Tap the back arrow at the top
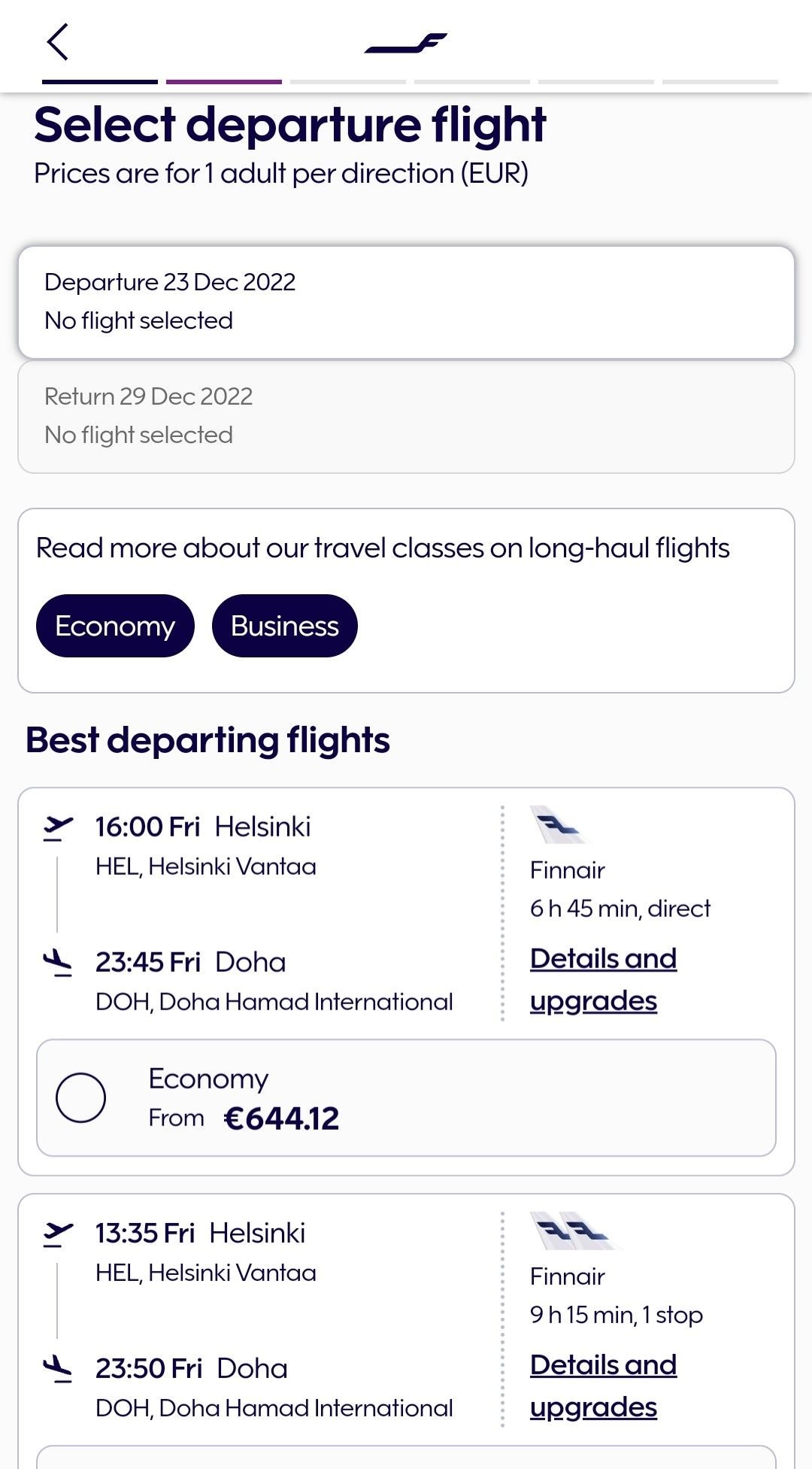812x1469 pixels. (59, 43)
